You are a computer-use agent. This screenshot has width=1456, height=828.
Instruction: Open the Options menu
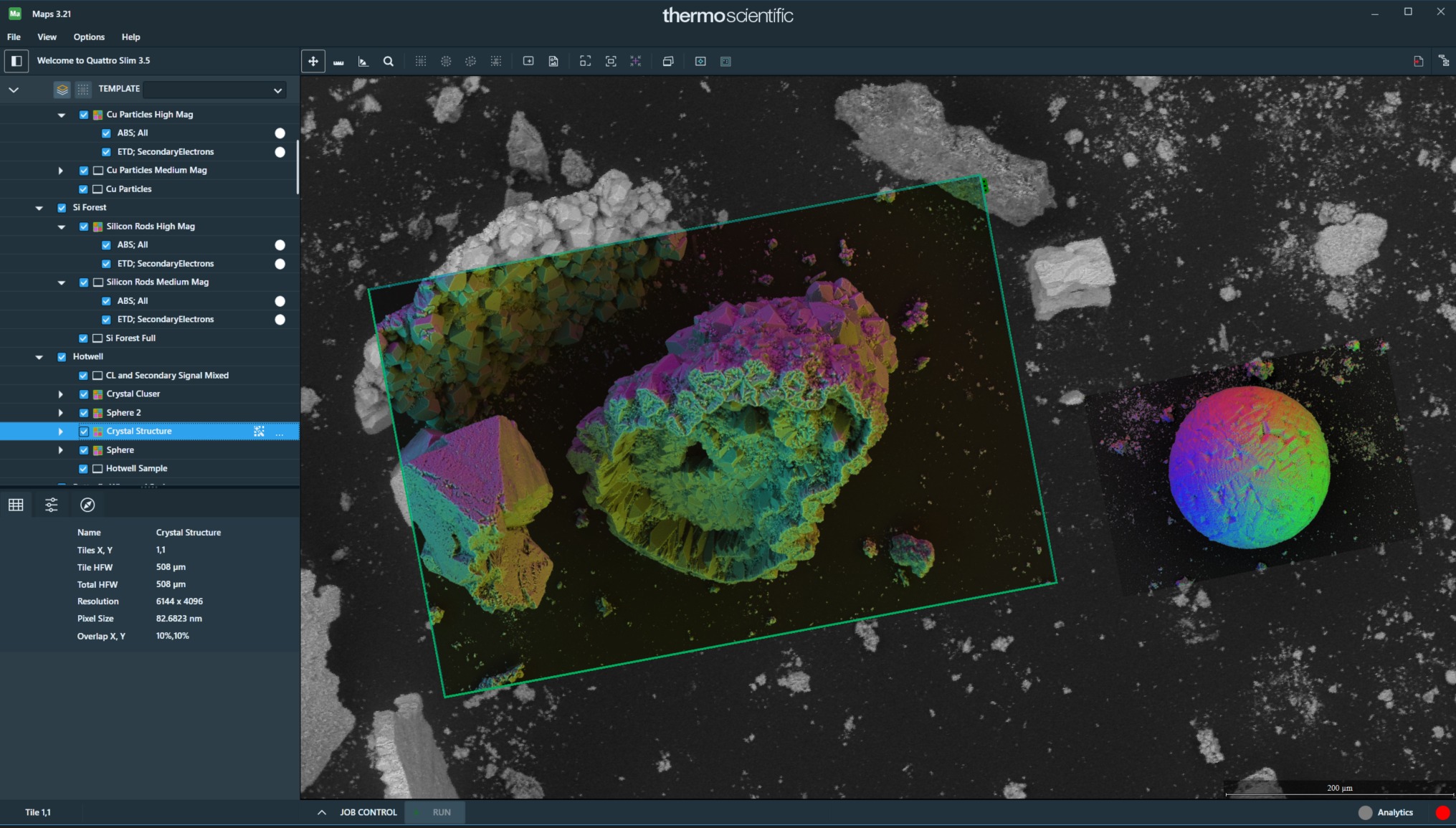89,37
